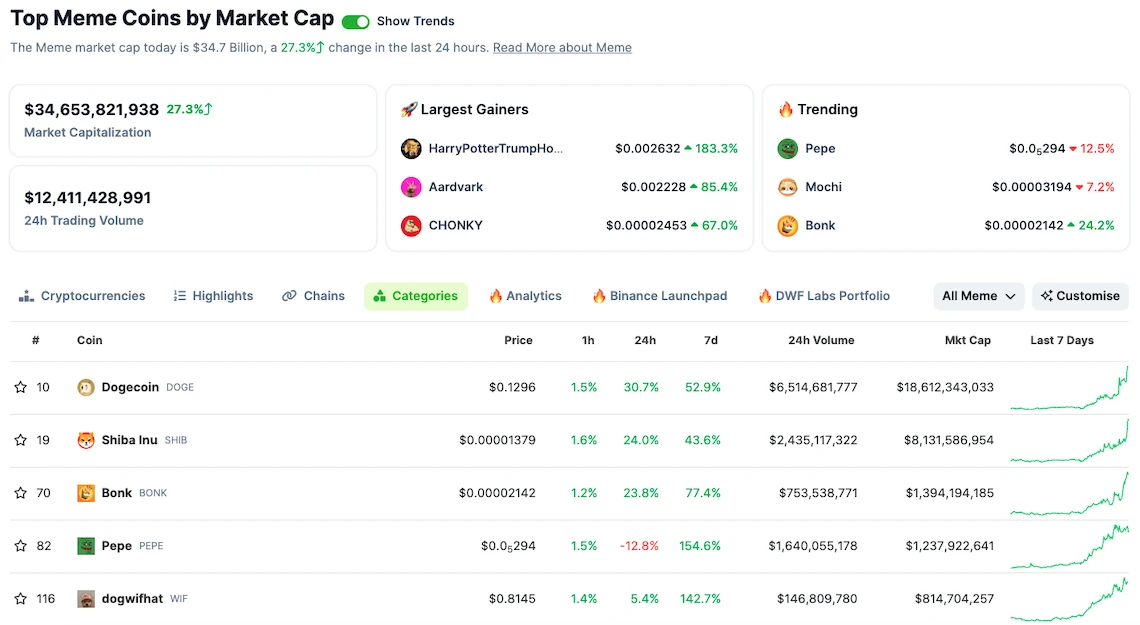The height and width of the screenshot is (625, 1140).
Task: Click the Aardvark coin icon
Action: (411, 187)
